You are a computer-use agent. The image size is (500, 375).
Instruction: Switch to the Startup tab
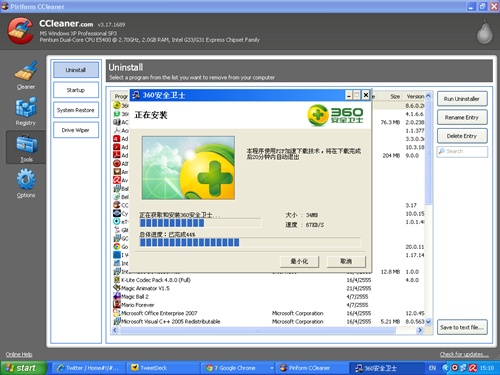click(x=76, y=90)
